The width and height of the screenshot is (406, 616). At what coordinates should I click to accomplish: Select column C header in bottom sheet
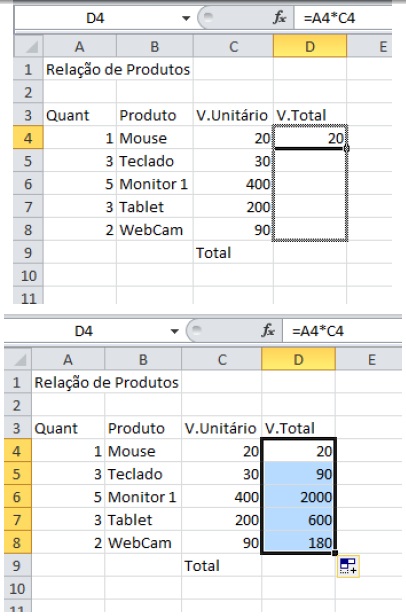[x=222, y=359]
